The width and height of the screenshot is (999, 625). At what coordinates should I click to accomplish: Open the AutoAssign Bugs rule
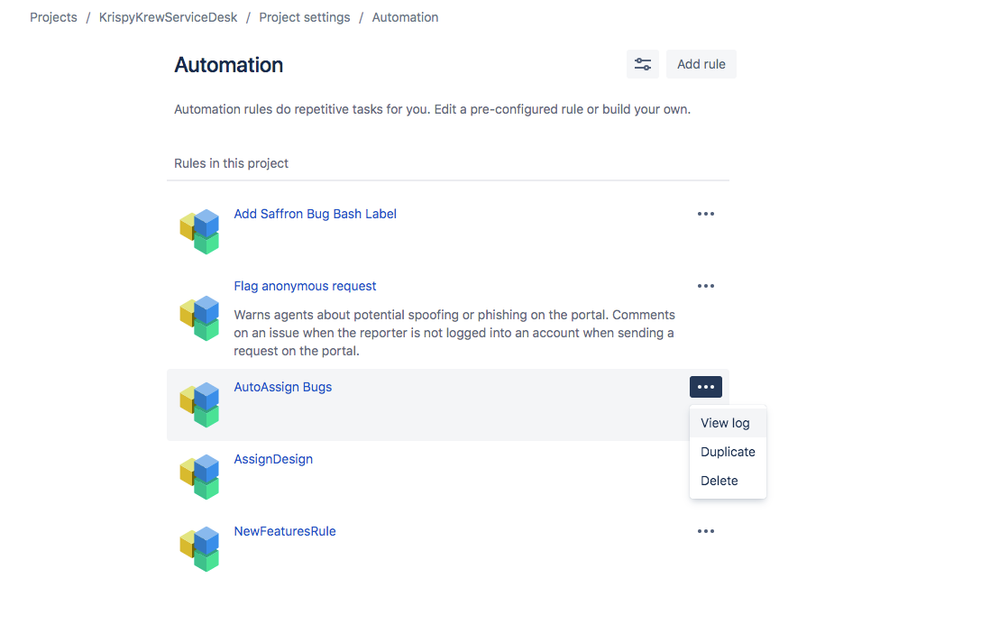pos(282,386)
